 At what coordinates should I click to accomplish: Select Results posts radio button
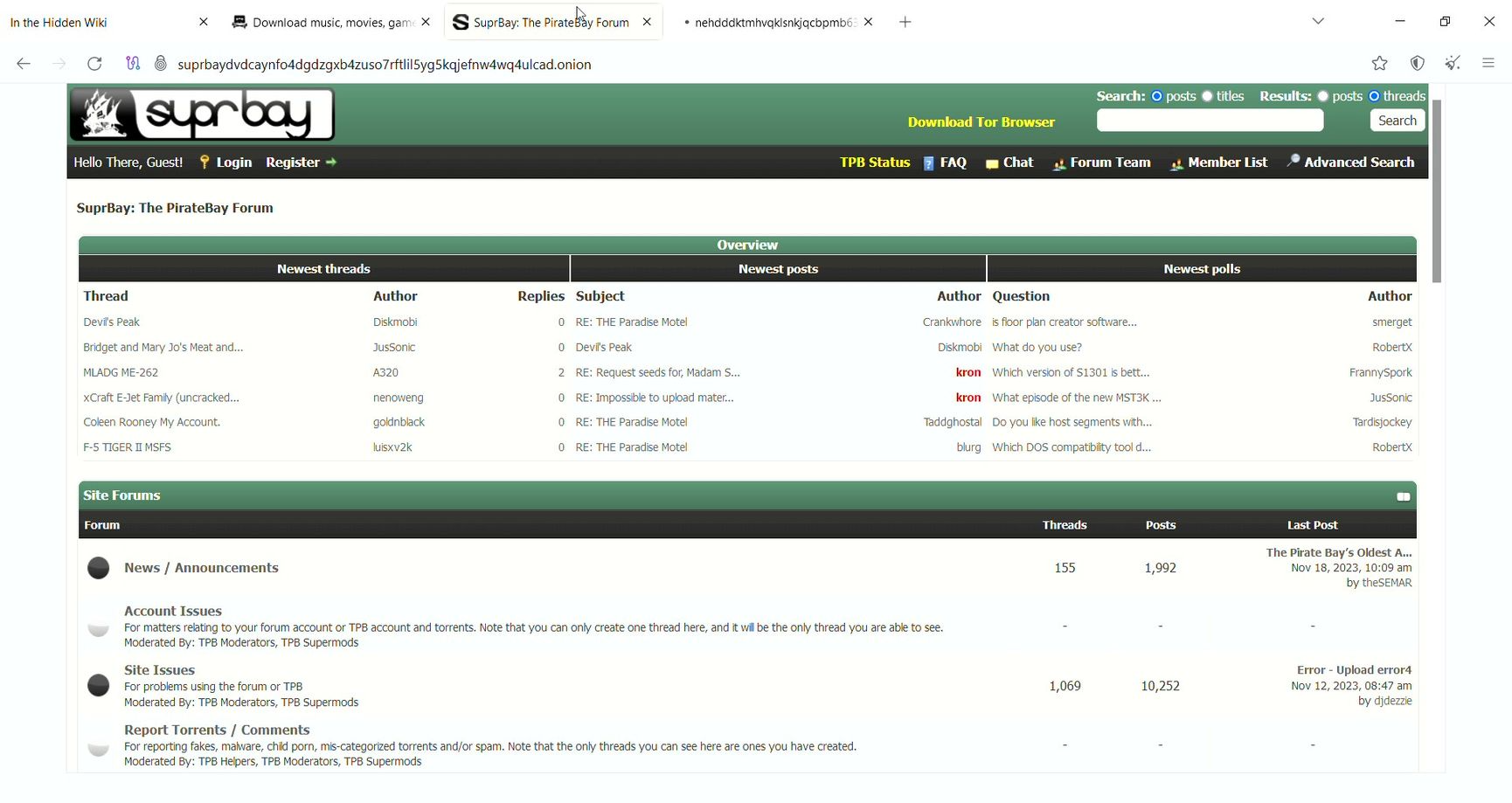(1323, 96)
